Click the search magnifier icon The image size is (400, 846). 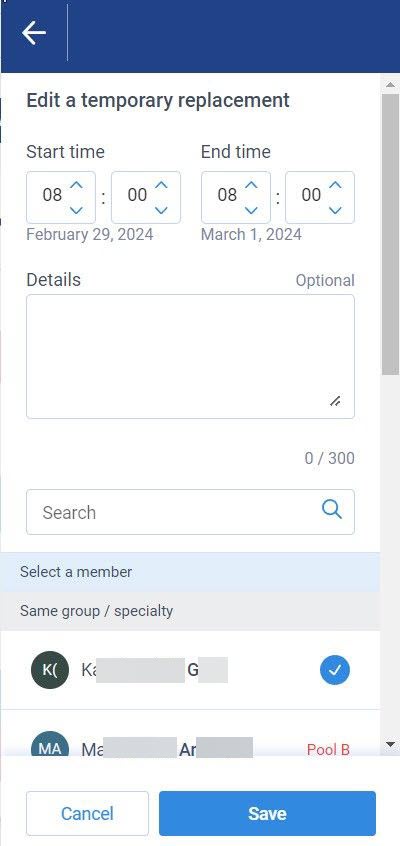[x=331, y=509]
